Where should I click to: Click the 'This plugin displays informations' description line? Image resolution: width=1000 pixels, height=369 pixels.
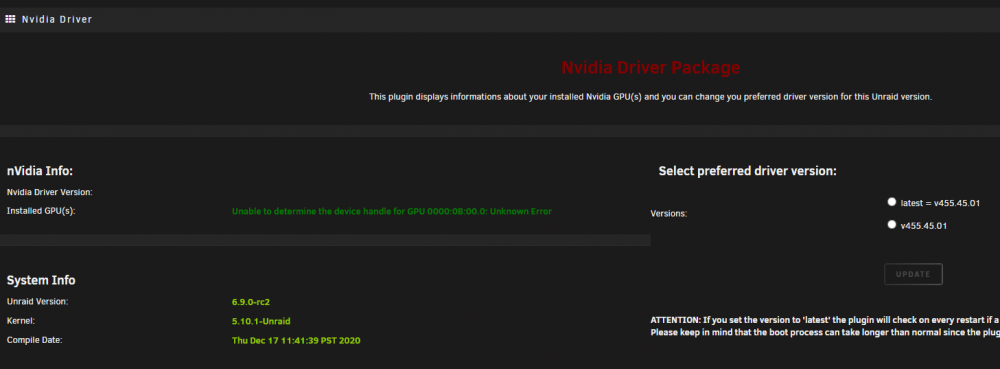pos(651,97)
